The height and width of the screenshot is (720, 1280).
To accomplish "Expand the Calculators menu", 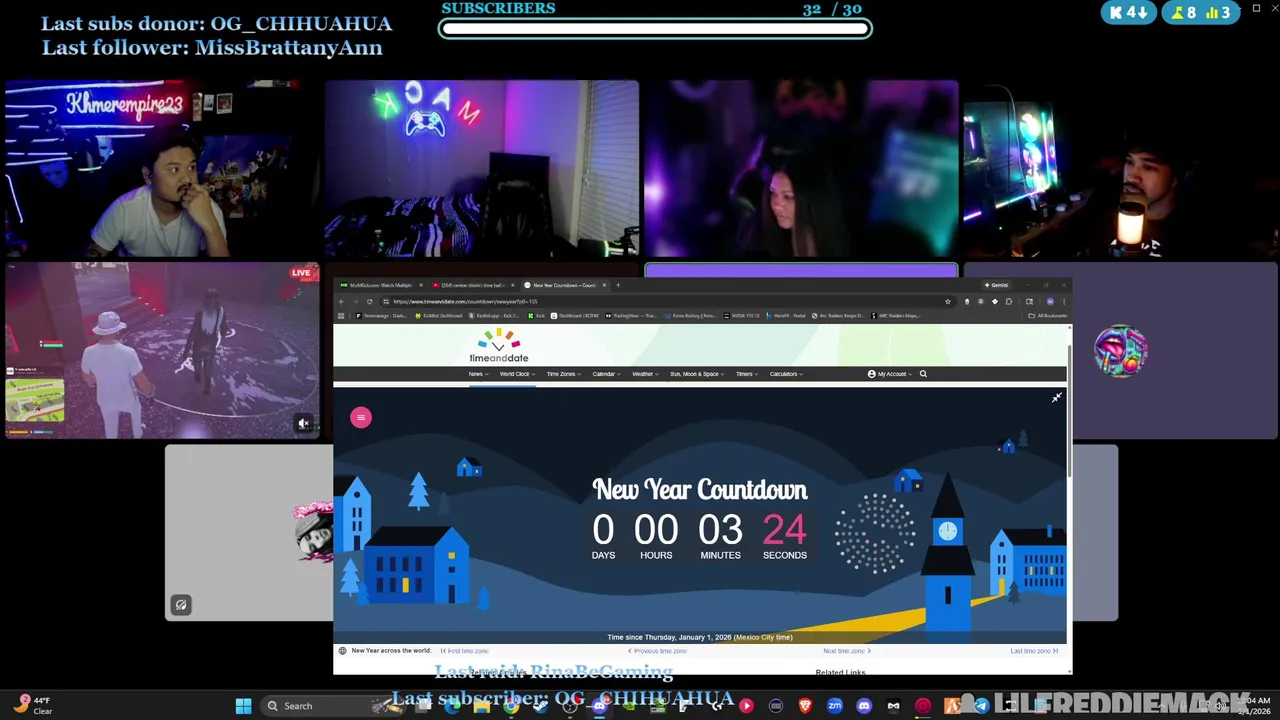I will coord(786,374).
